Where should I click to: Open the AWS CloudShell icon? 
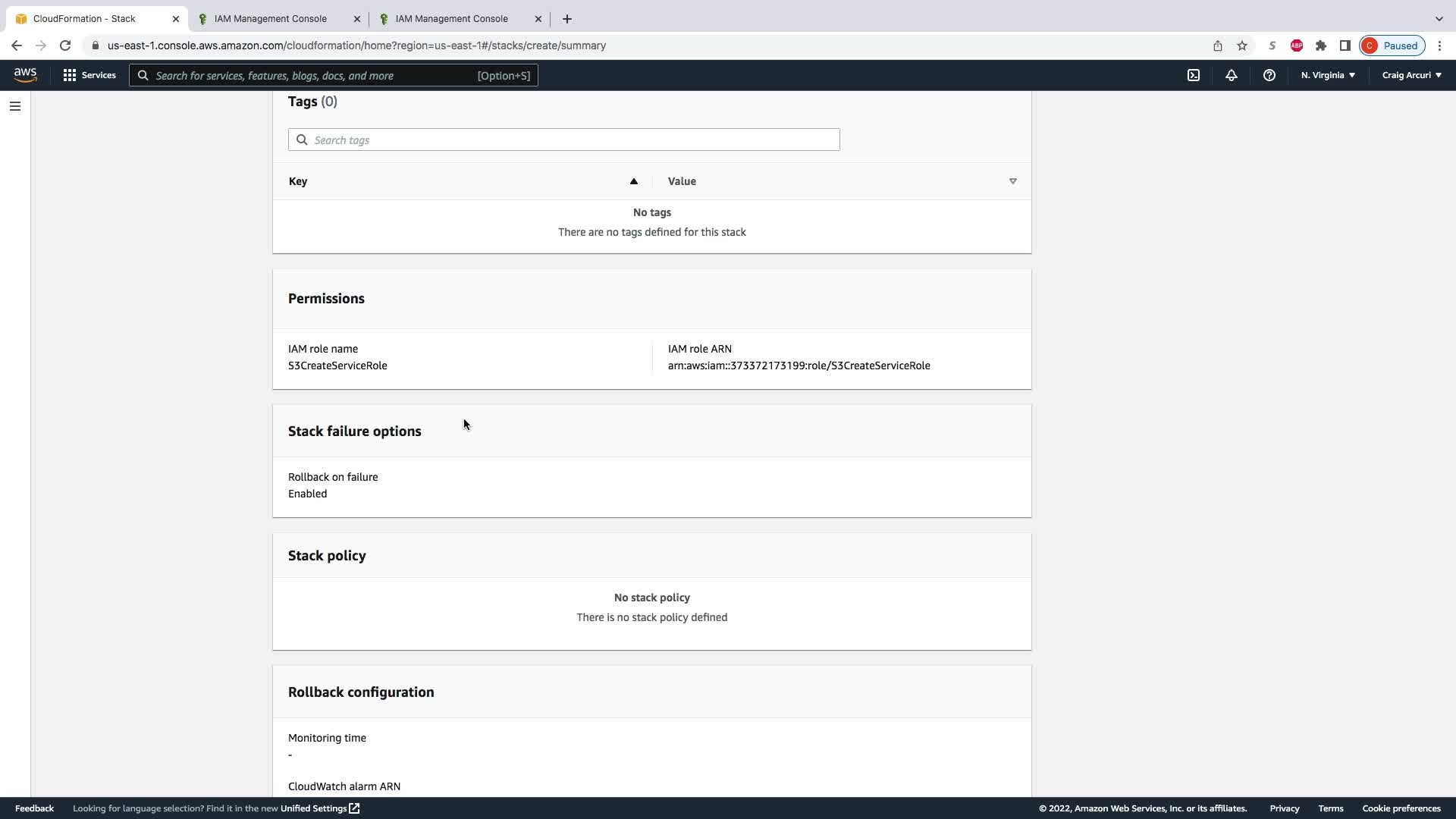point(1194,75)
